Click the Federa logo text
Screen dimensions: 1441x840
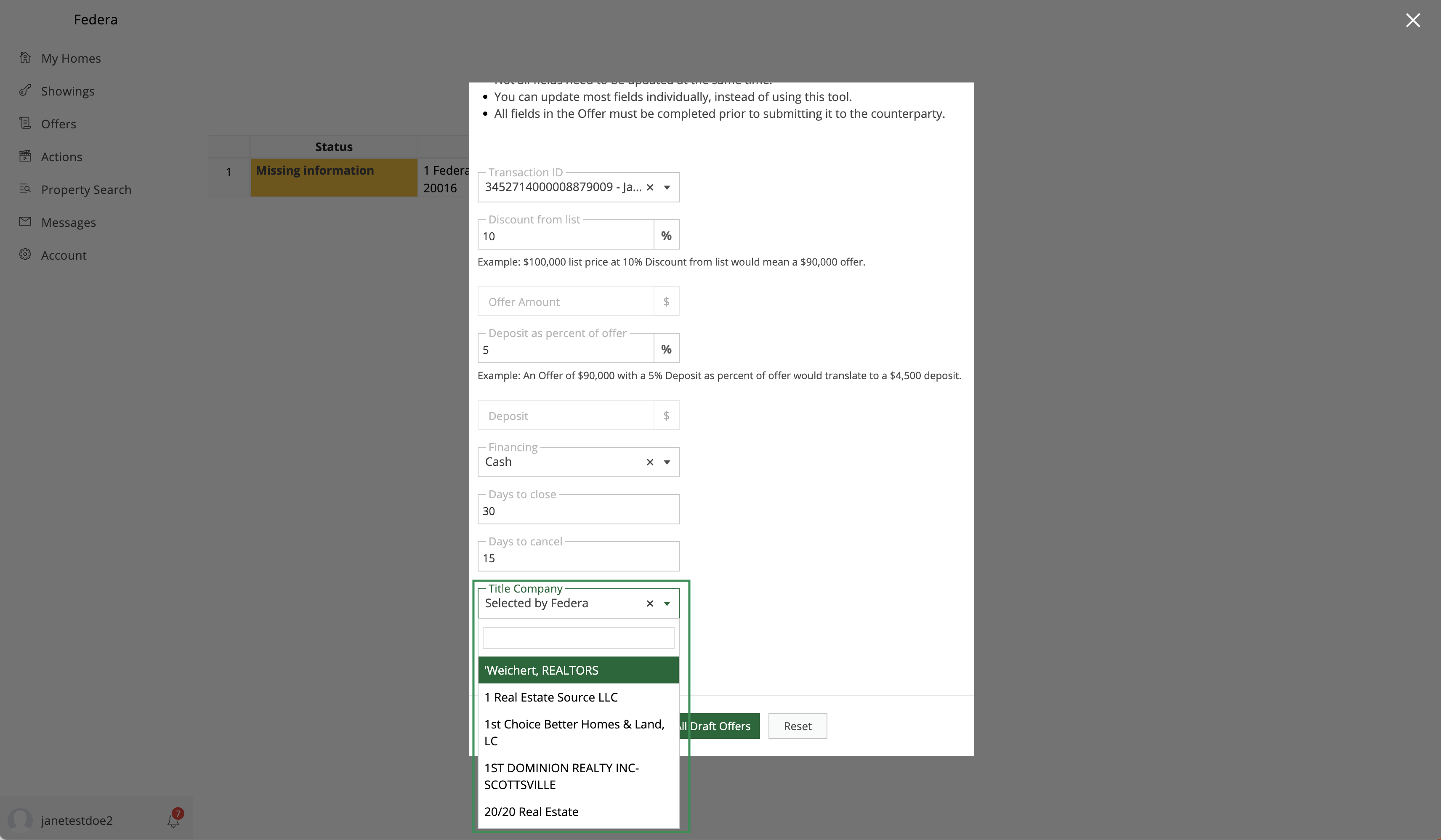click(96, 19)
